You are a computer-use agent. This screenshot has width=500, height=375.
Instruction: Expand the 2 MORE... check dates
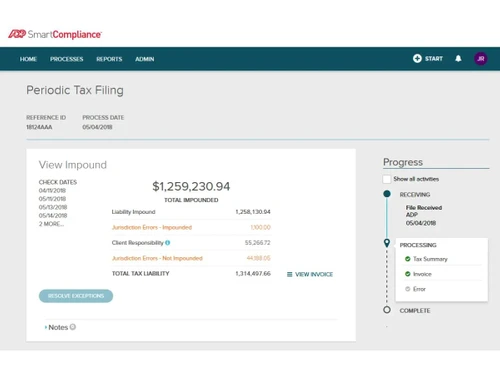(x=51, y=224)
